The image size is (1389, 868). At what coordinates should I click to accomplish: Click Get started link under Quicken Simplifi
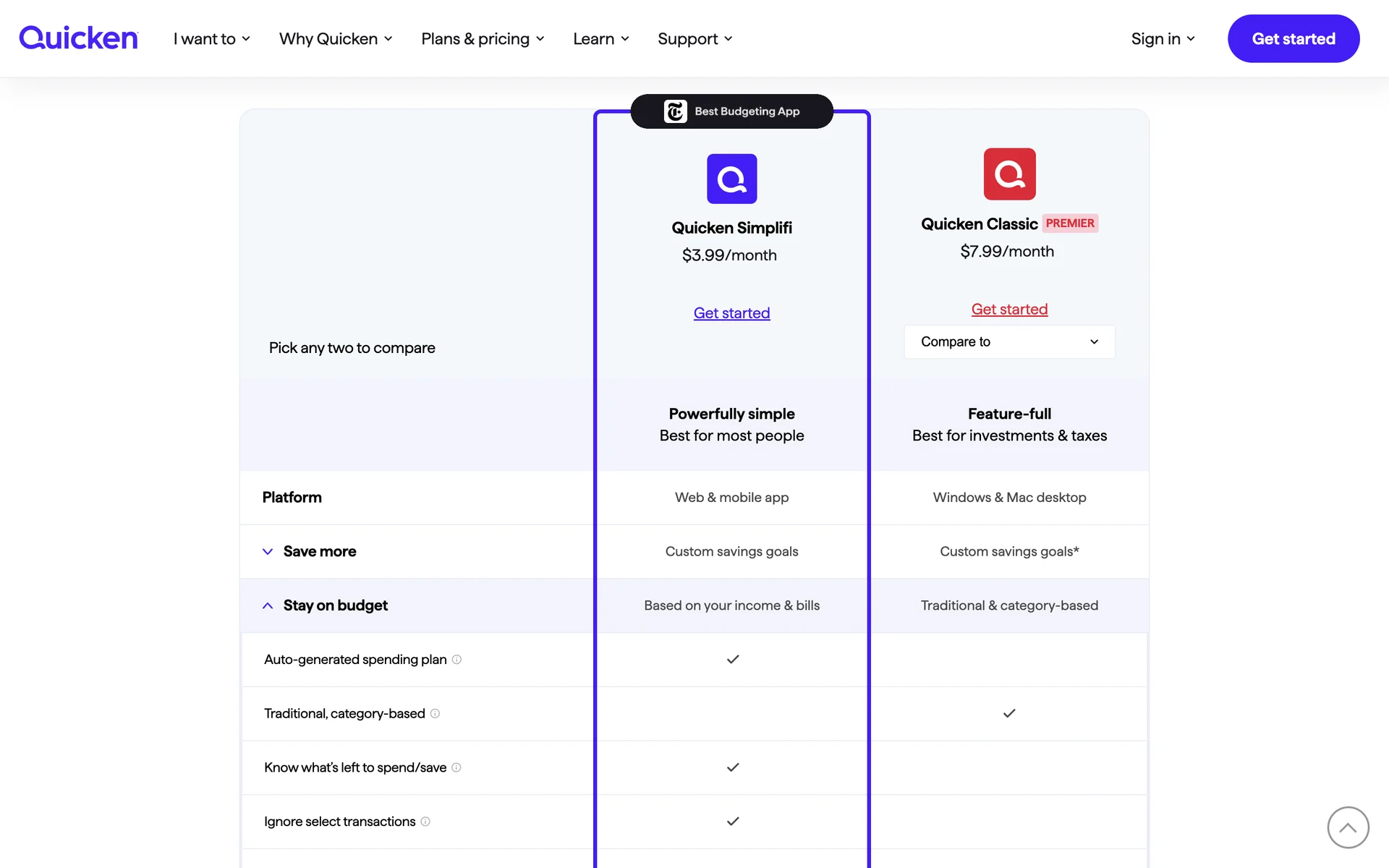(x=731, y=313)
